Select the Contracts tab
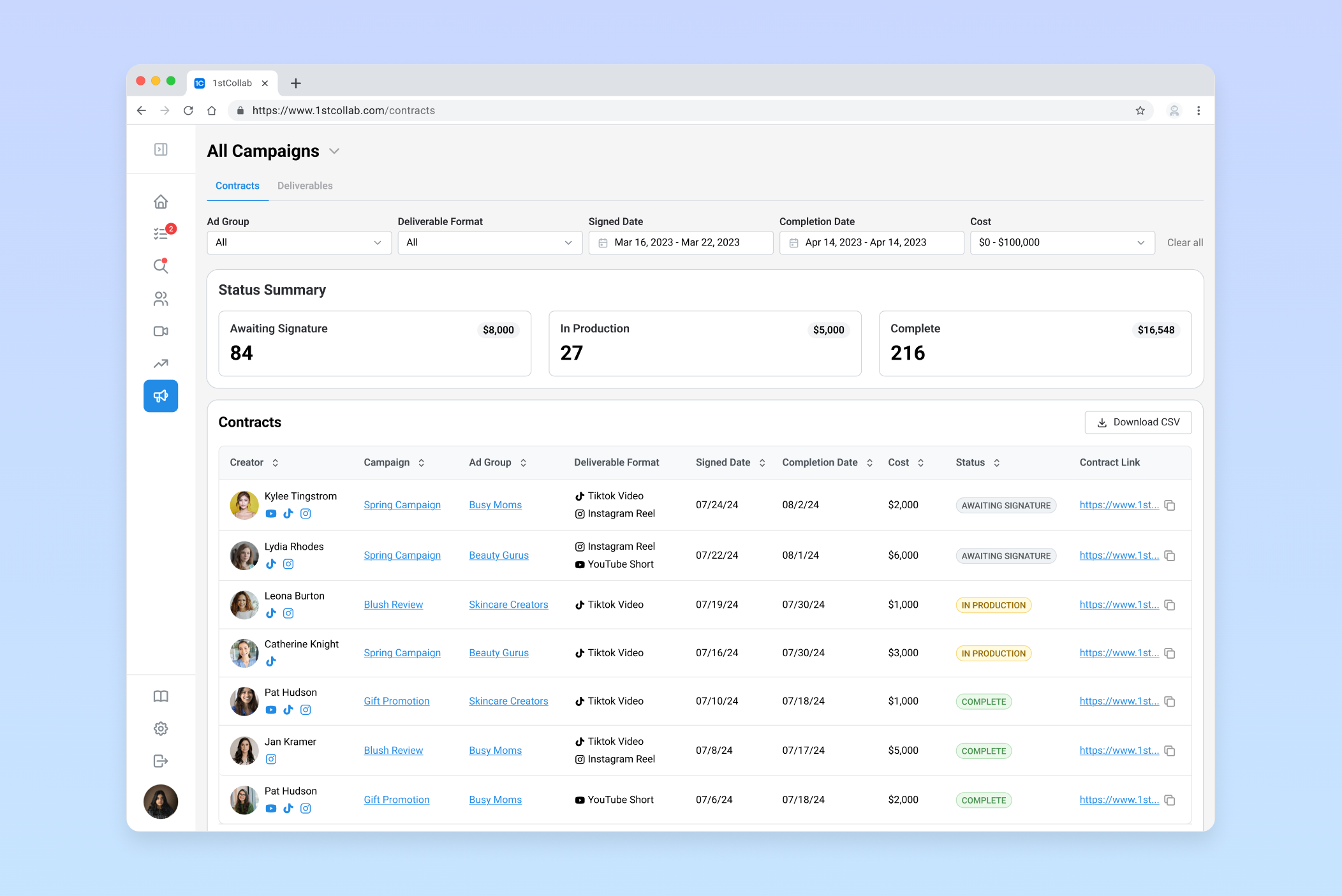The image size is (1342, 896). [237, 186]
